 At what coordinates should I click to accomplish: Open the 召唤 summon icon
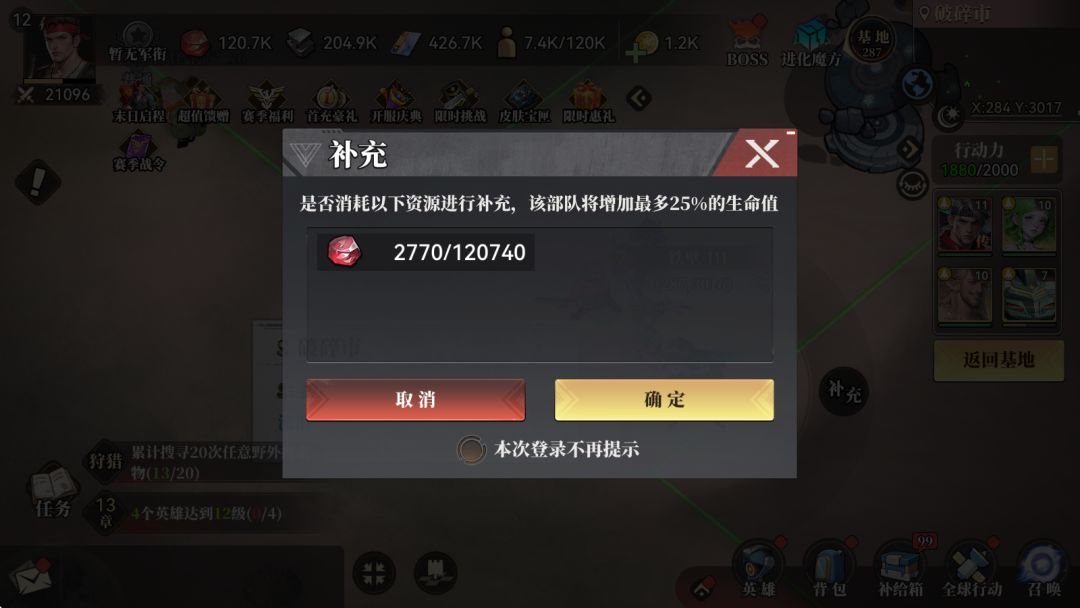(x=1043, y=569)
